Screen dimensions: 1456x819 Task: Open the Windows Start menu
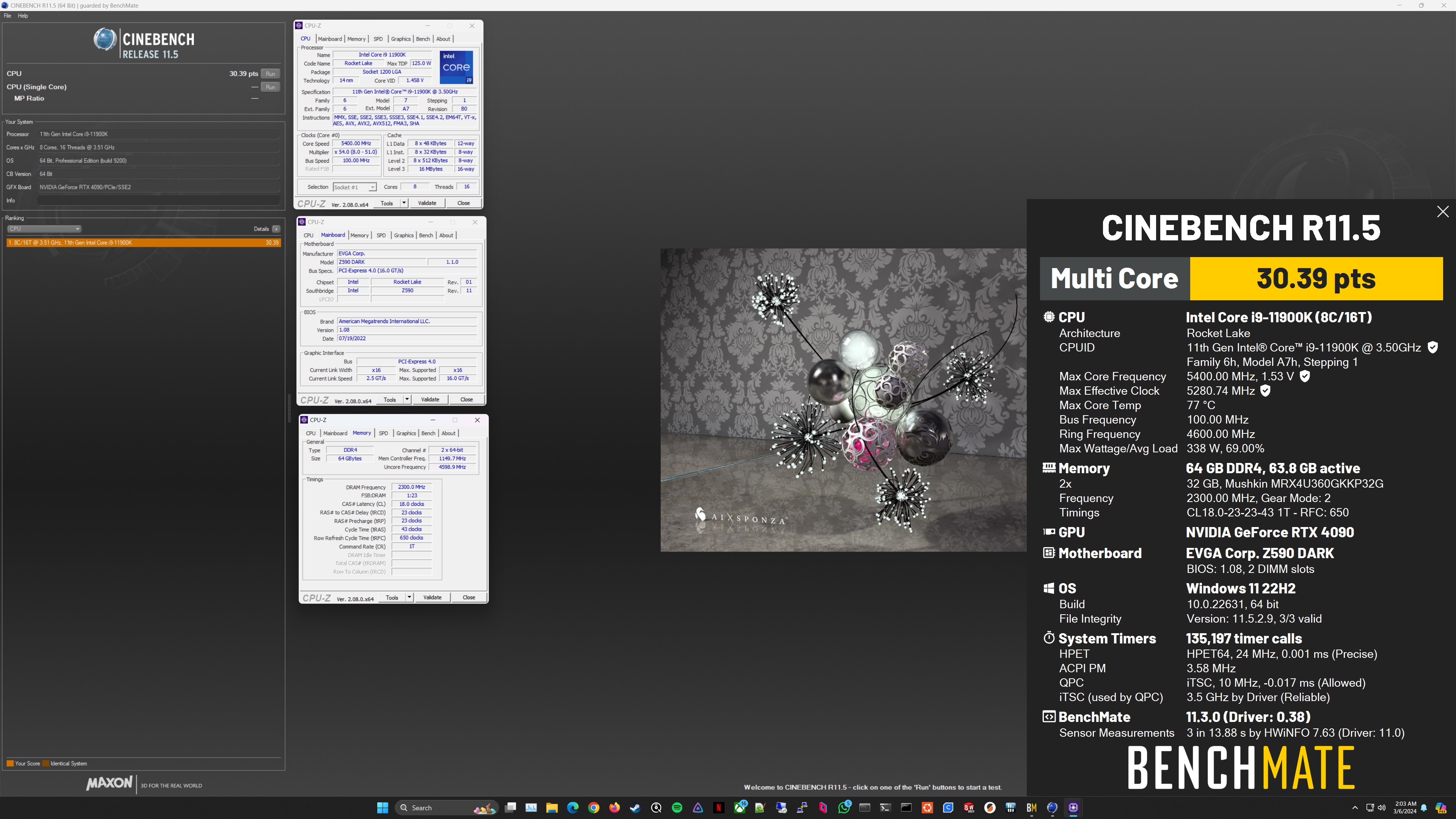point(383,808)
